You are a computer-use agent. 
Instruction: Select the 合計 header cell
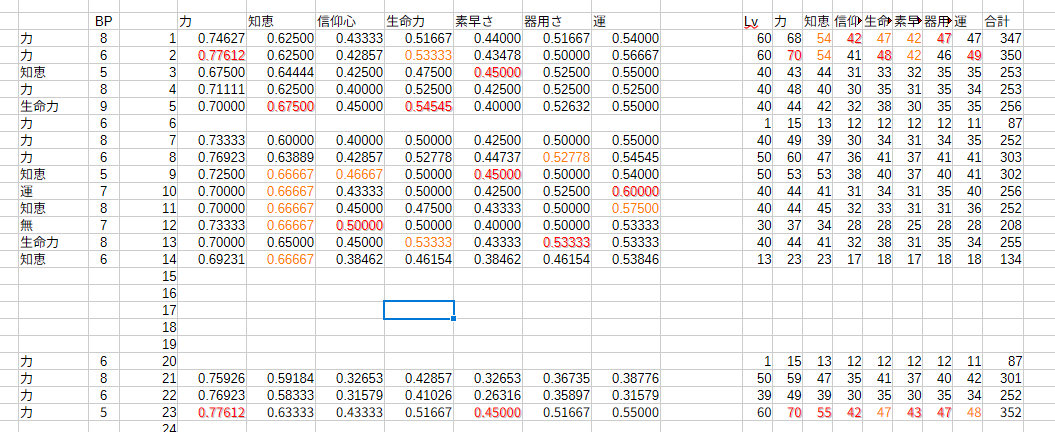coord(1003,22)
